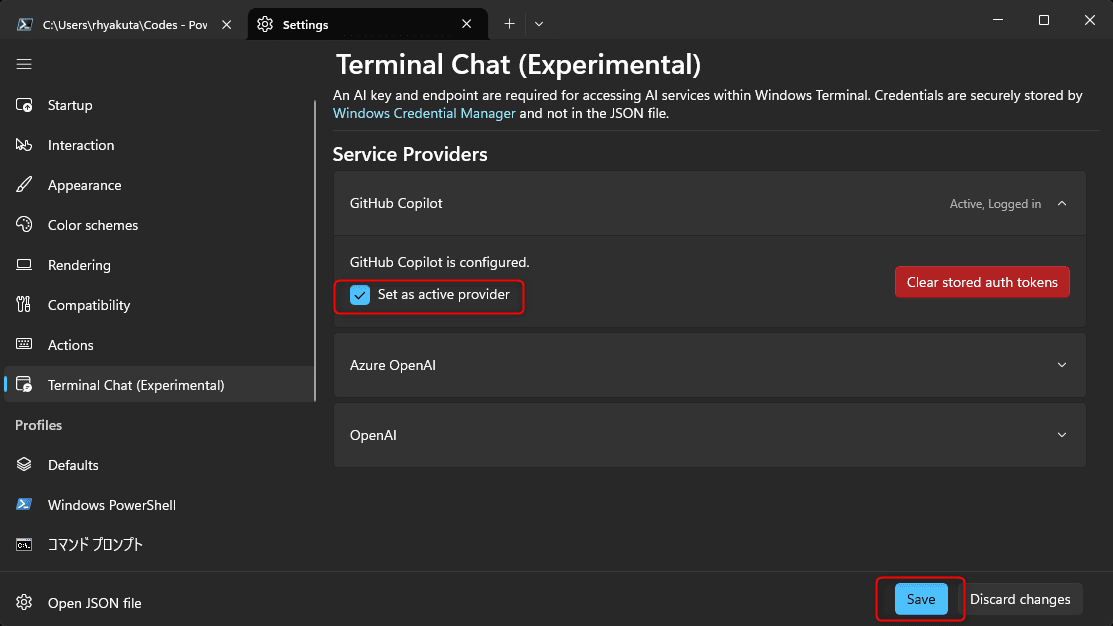Click Discard changes button

coord(1020,599)
